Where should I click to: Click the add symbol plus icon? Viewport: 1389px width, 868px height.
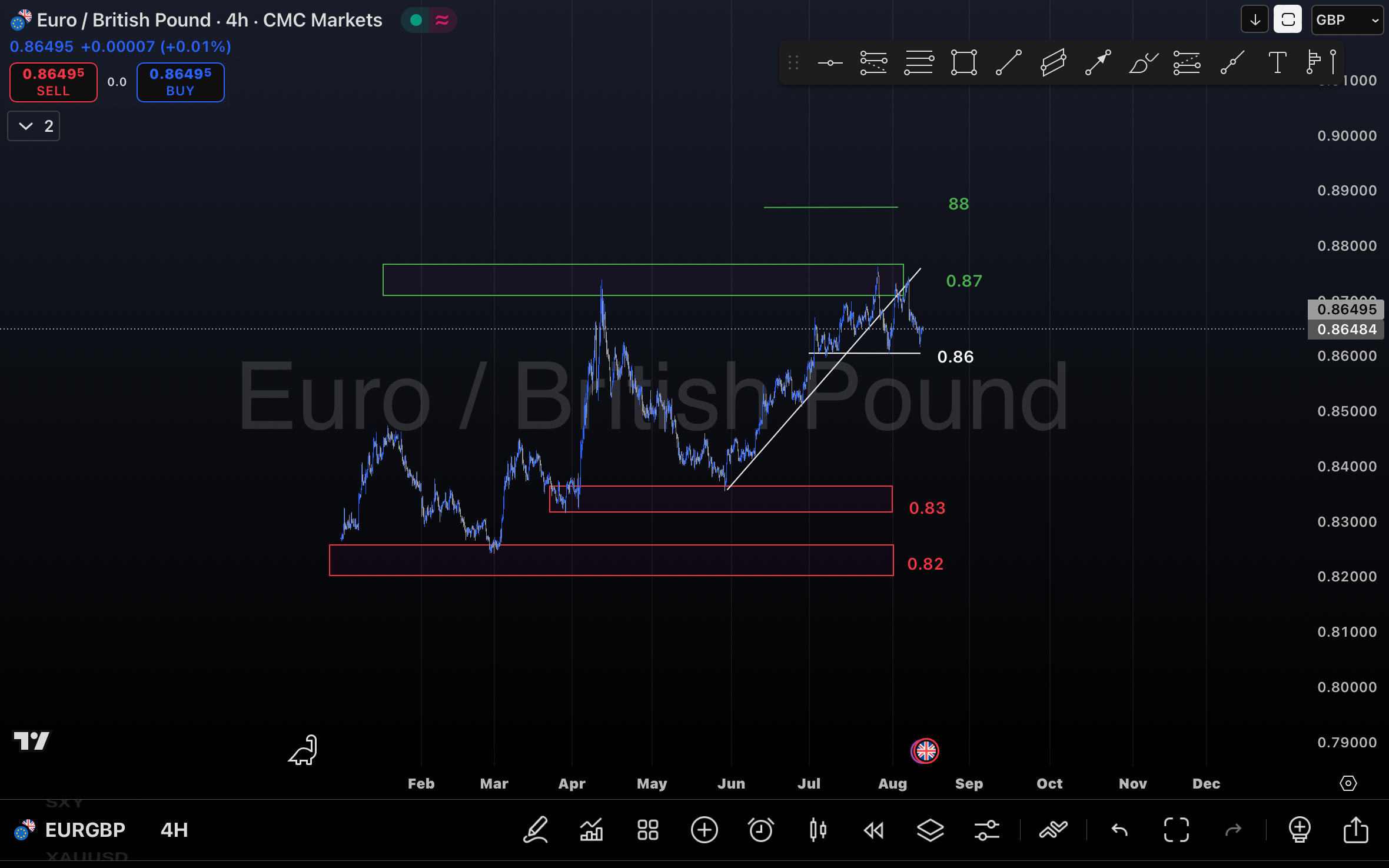tap(705, 830)
